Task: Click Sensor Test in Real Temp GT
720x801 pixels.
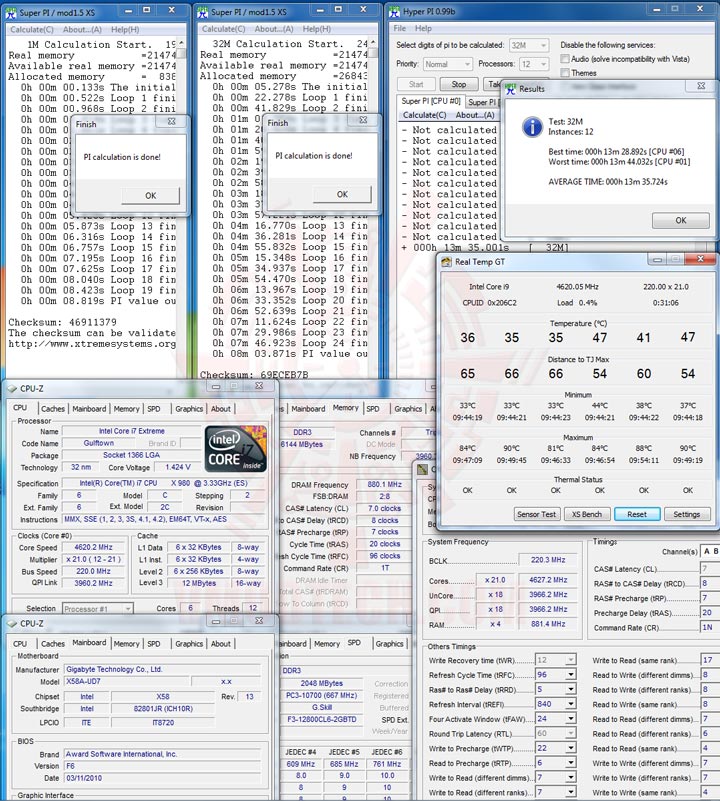Action: (536, 514)
